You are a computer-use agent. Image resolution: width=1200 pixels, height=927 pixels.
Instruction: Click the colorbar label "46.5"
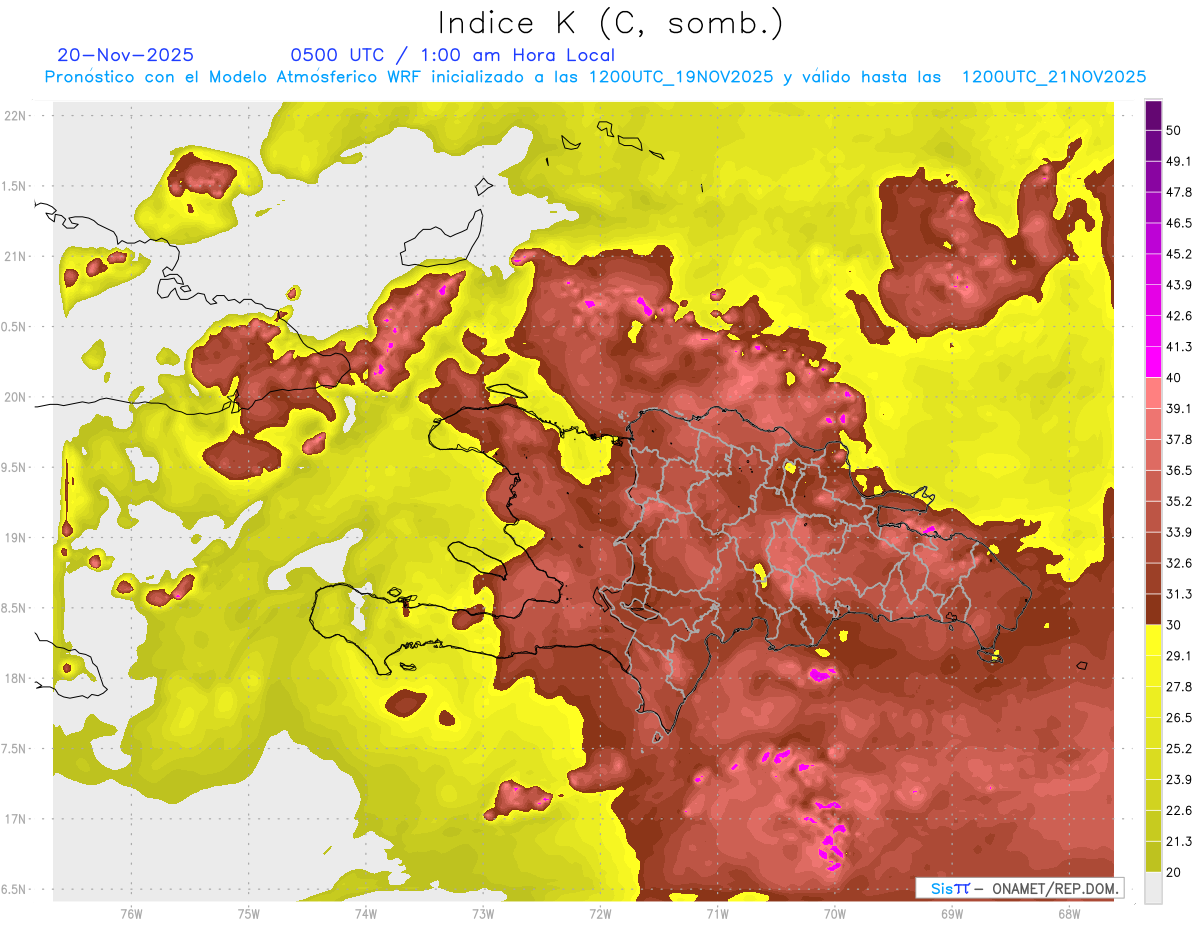(x=1179, y=223)
